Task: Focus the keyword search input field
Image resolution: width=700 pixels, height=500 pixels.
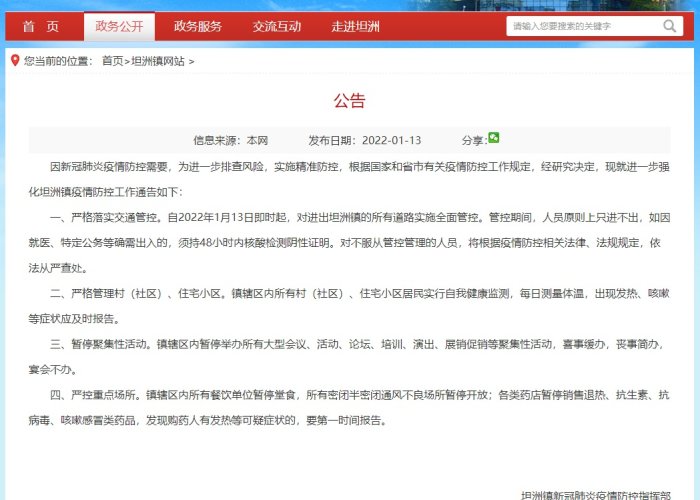Action: (x=585, y=26)
